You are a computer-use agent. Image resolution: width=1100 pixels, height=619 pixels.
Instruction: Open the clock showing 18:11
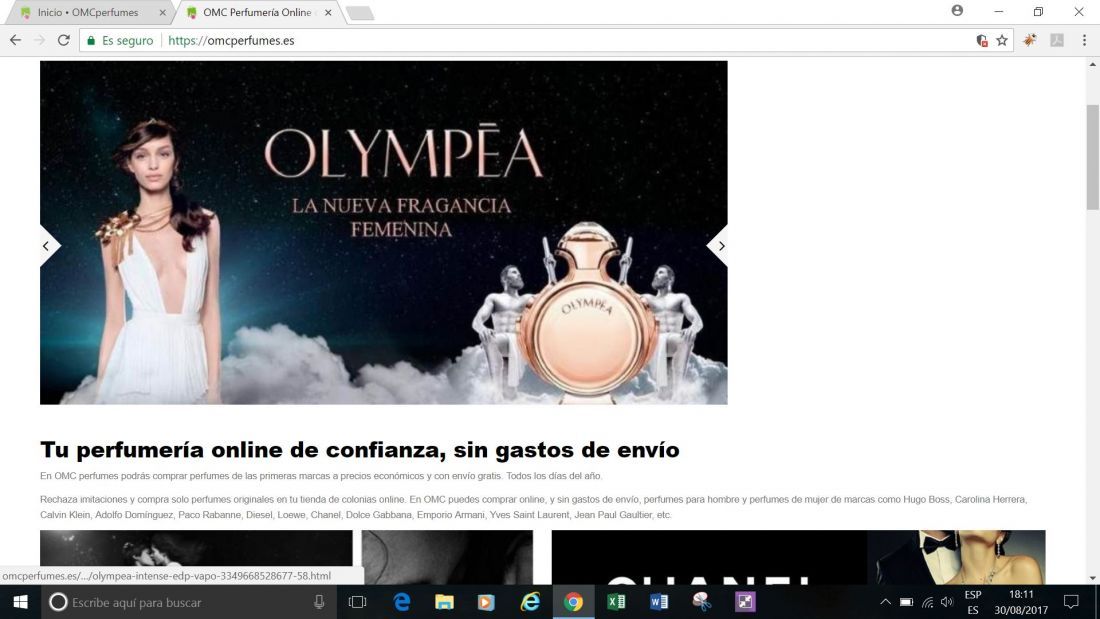click(x=1021, y=602)
